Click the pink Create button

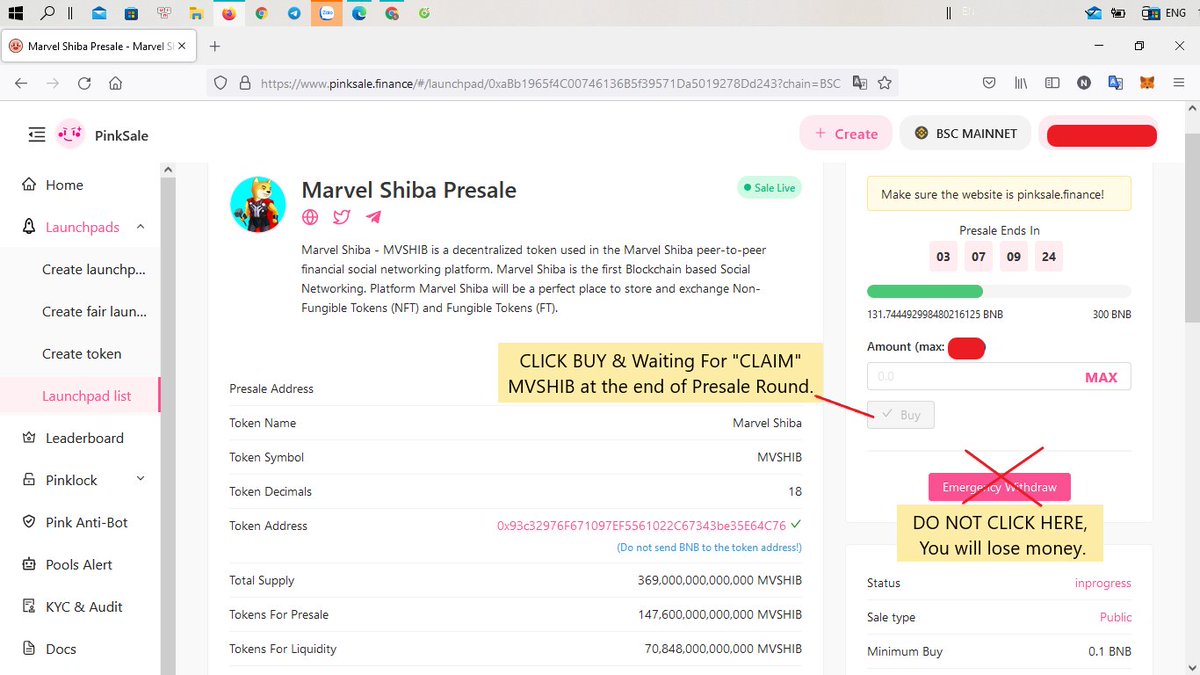pos(845,133)
